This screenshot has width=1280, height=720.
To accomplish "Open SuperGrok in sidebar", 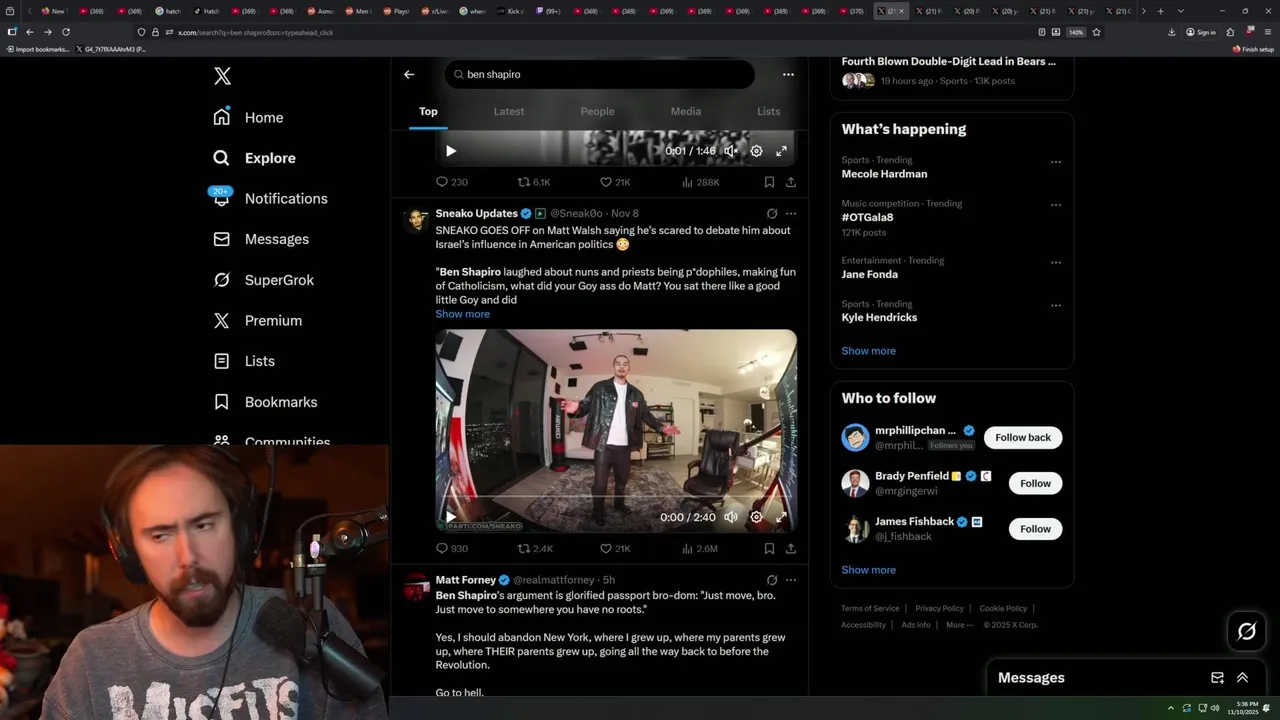I will tap(263, 280).
